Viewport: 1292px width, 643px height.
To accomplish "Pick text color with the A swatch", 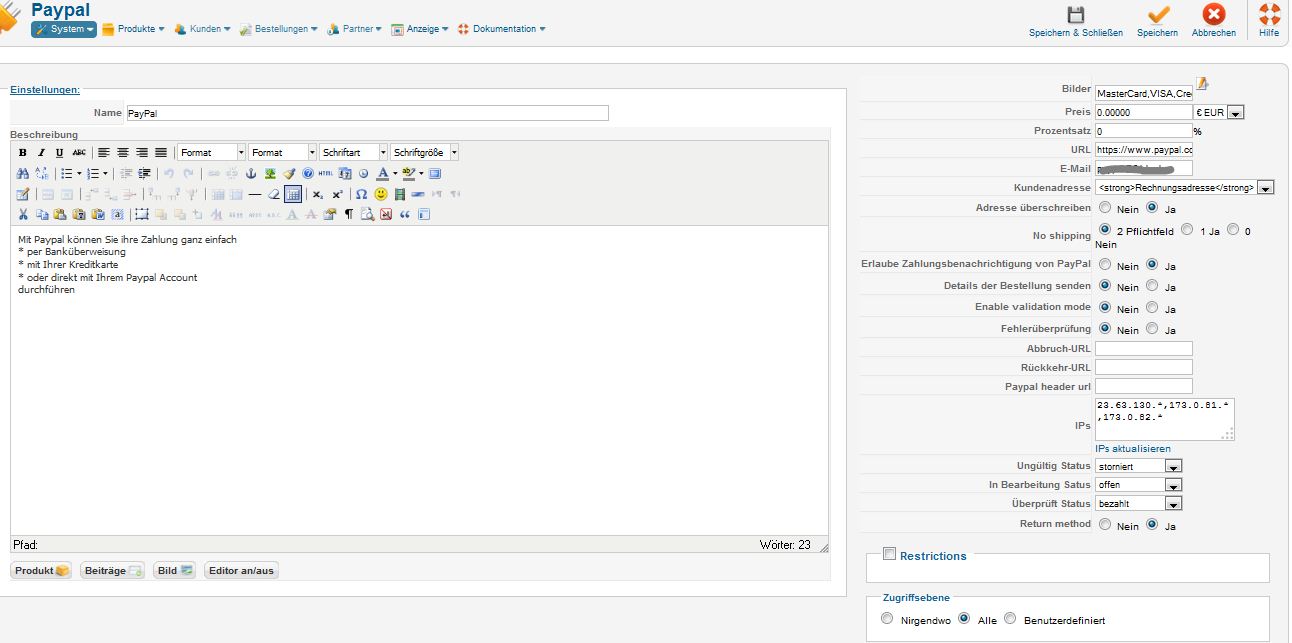I will (381, 174).
